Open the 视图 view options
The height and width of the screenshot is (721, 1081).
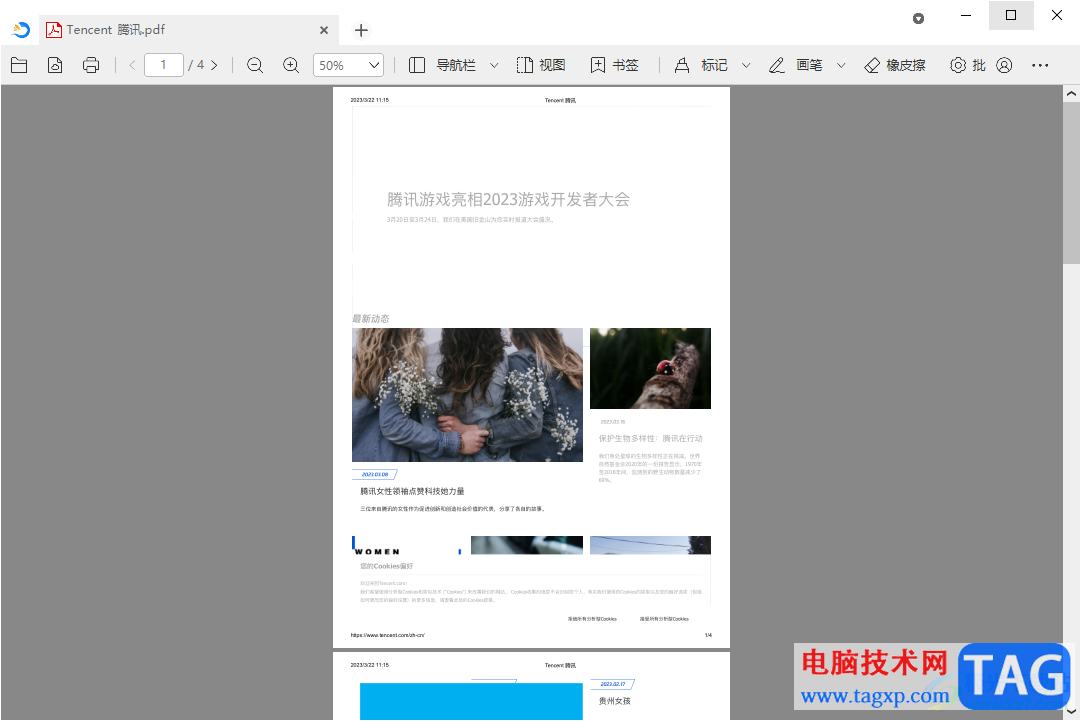click(x=541, y=65)
